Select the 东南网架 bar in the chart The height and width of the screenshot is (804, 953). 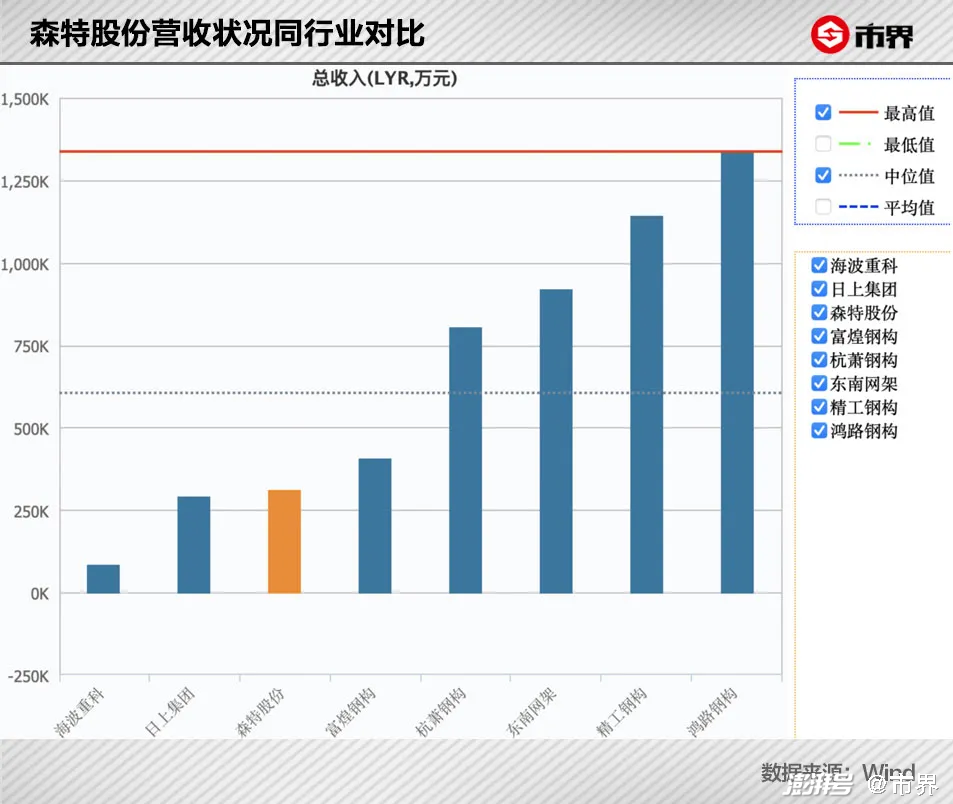tap(556, 441)
